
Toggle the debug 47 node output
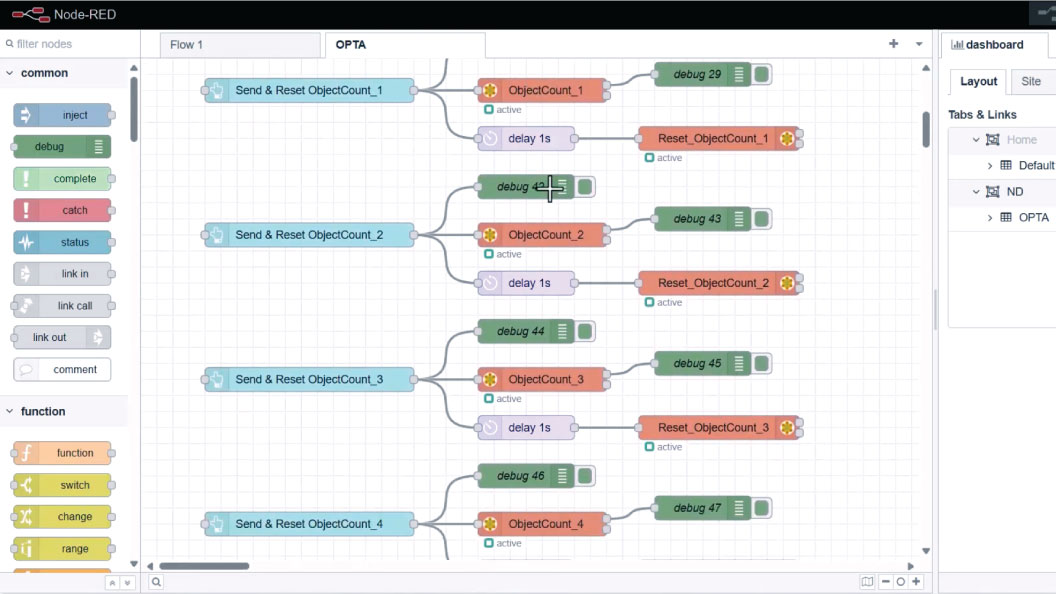(x=762, y=508)
